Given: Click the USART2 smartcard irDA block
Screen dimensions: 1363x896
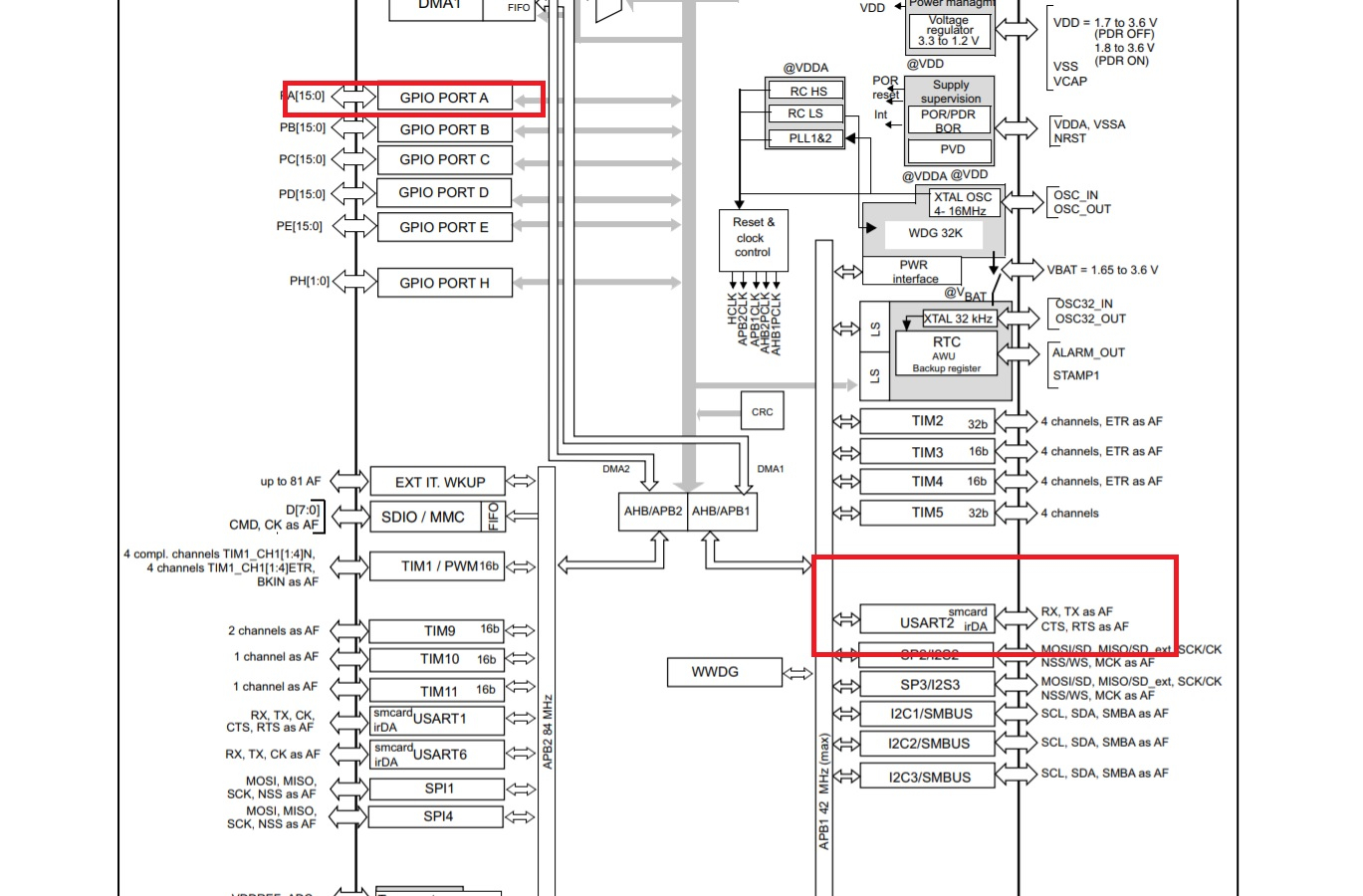Looking at the screenshot, I should coord(926,617).
